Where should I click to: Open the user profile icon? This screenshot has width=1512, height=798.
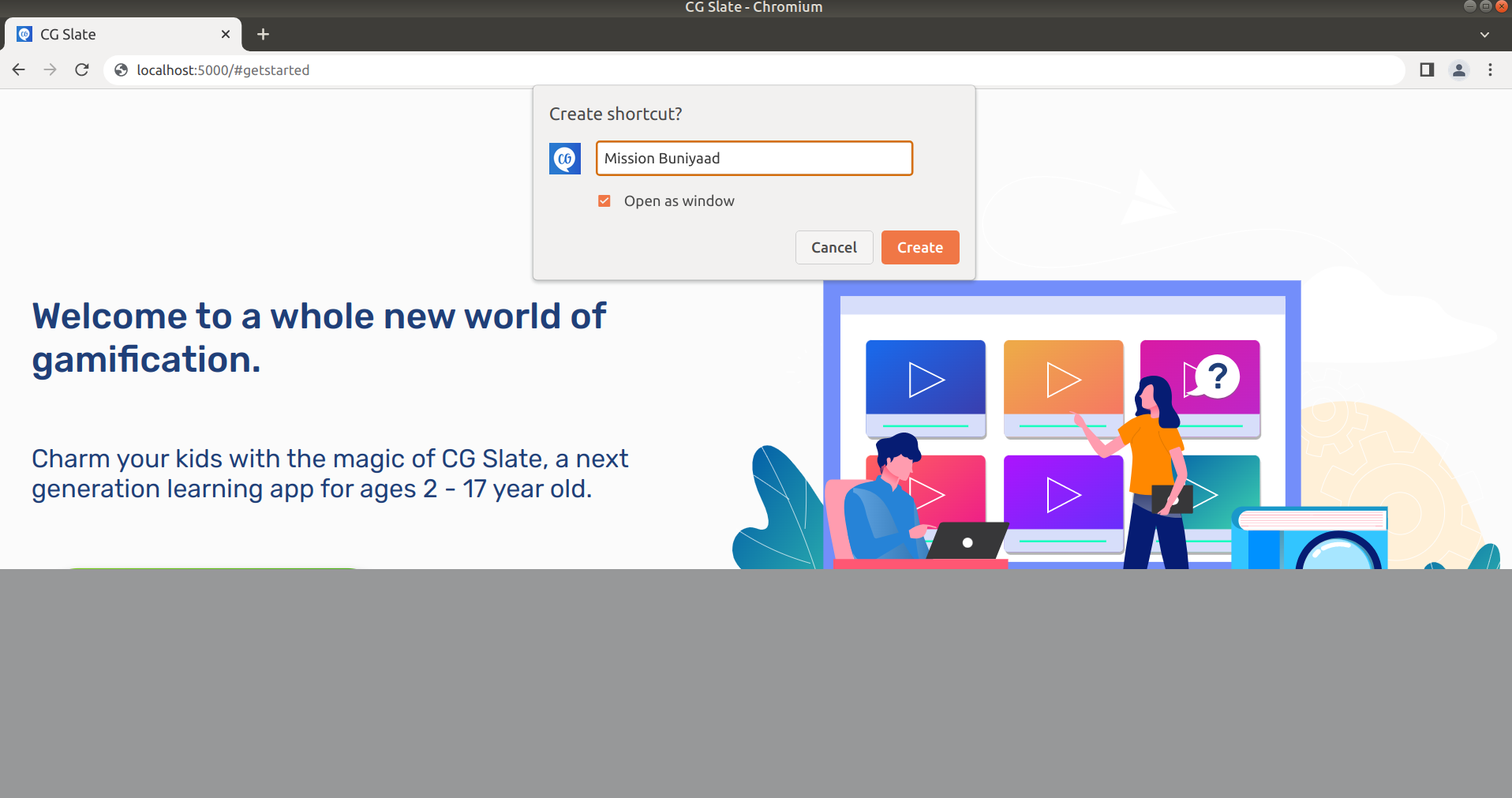1459,70
